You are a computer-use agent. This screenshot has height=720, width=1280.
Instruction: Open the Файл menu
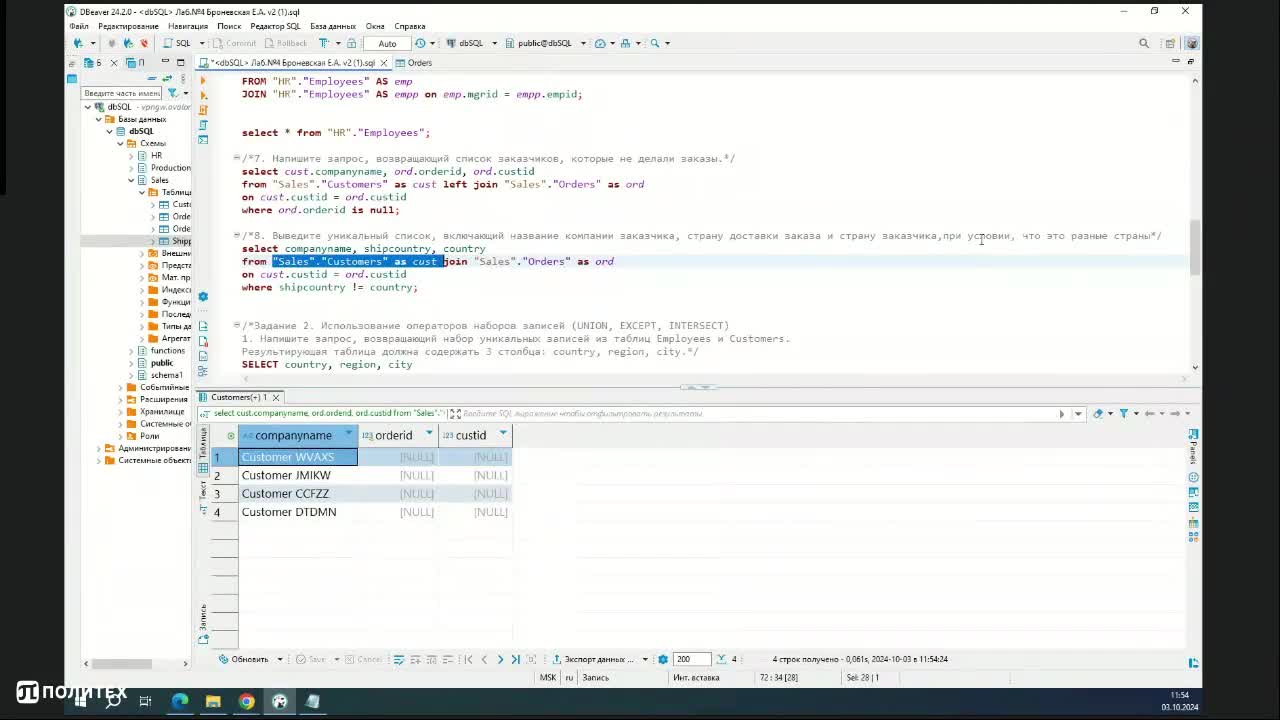[x=79, y=26]
